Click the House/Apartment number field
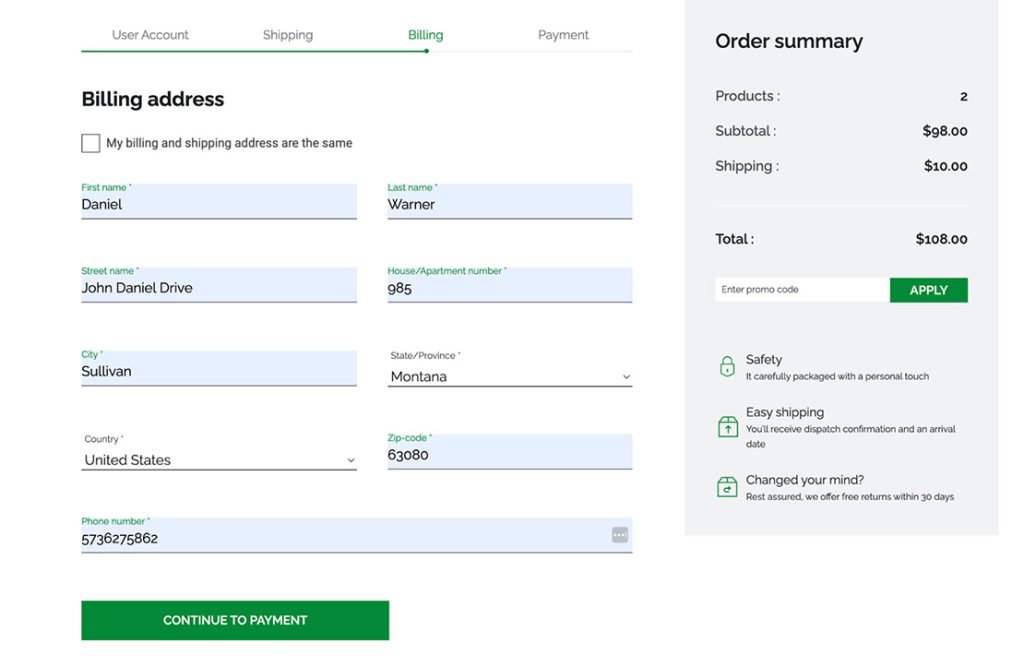The width and height of the screenshot is (1024, 667). [x=509, y=288]
